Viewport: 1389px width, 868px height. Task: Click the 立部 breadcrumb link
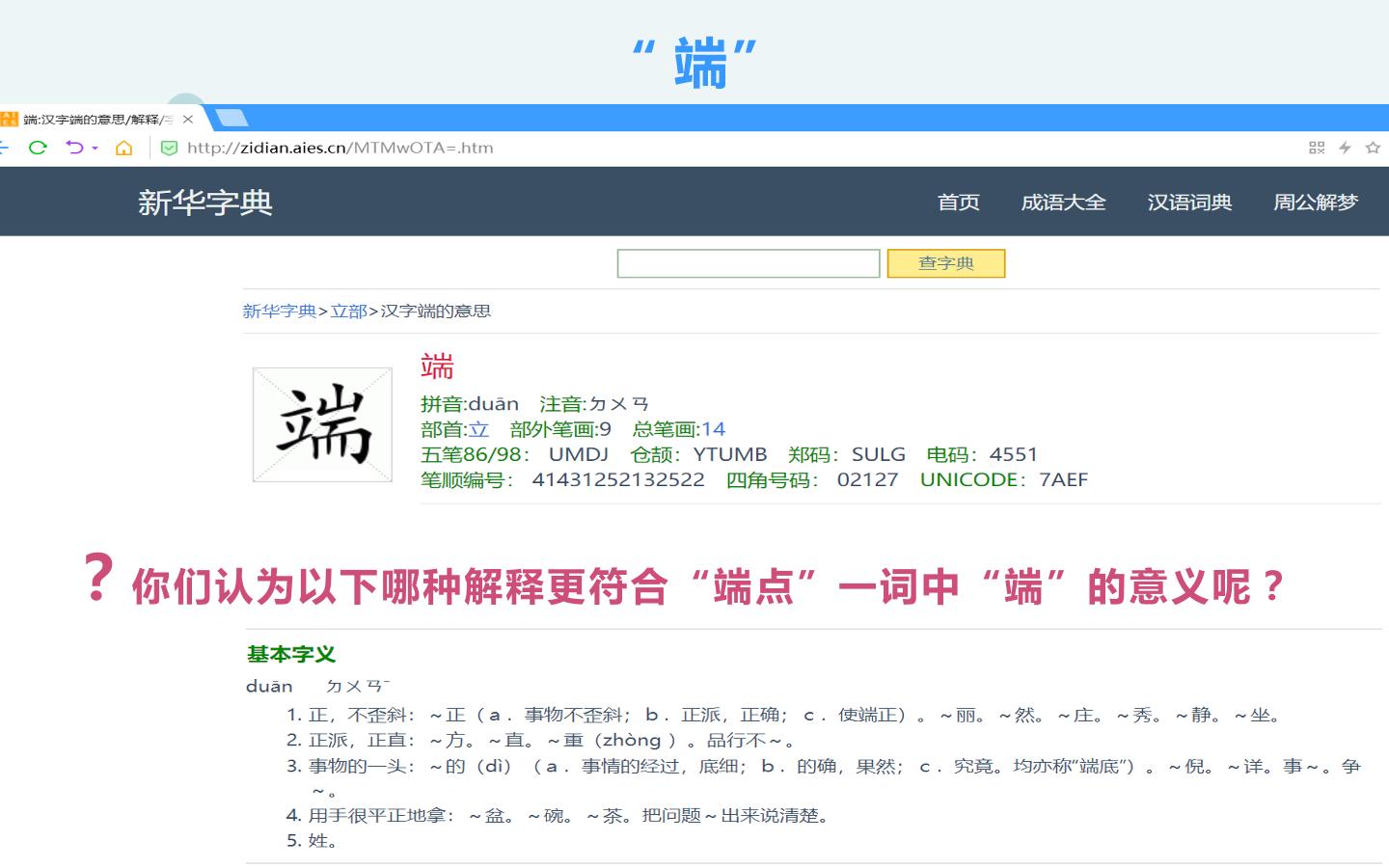tap(348, 311)
